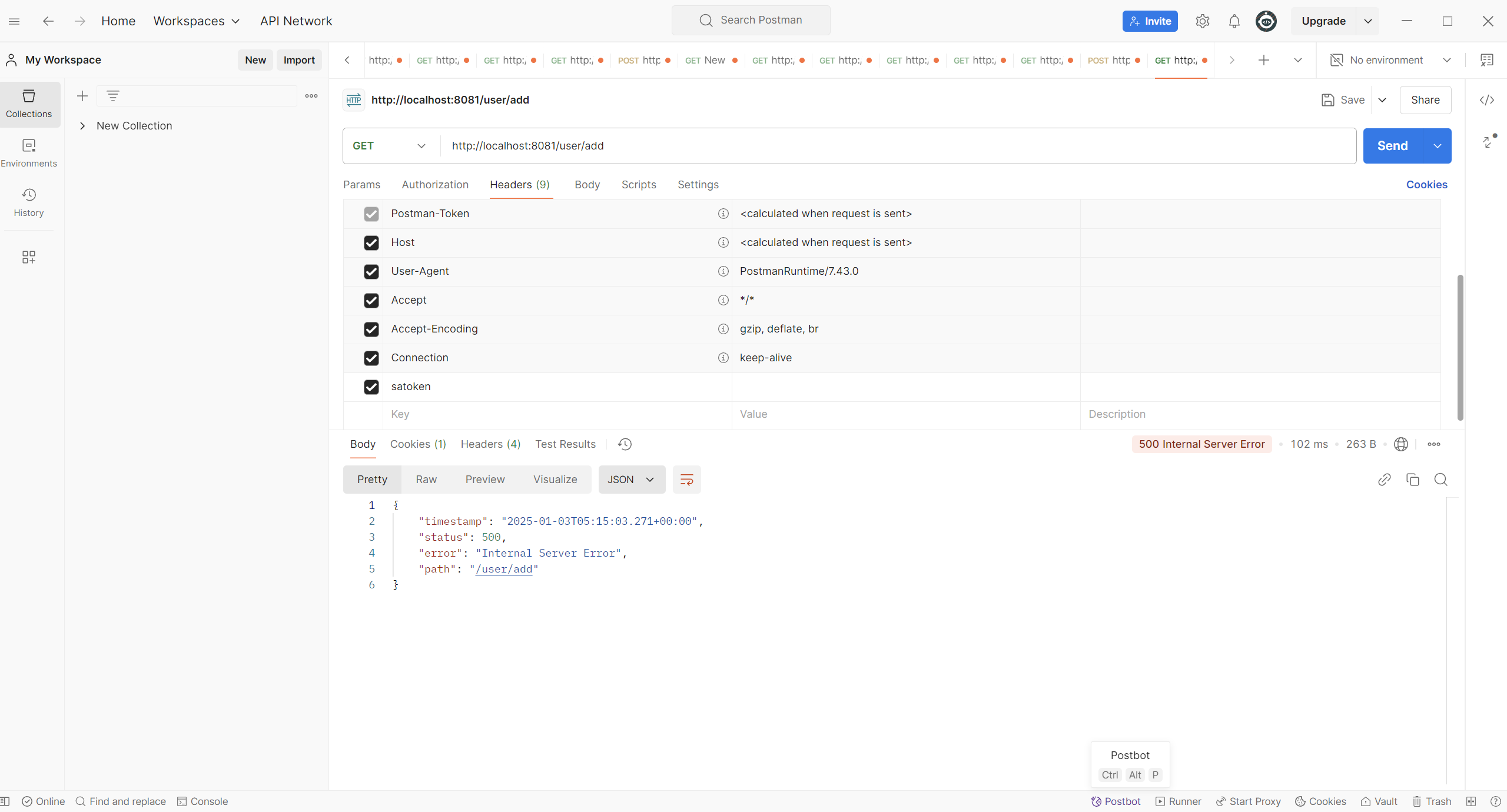Open the Environments sidebar panel
The width and height of the screenshot is (1507, 812).
click(29, 152)
